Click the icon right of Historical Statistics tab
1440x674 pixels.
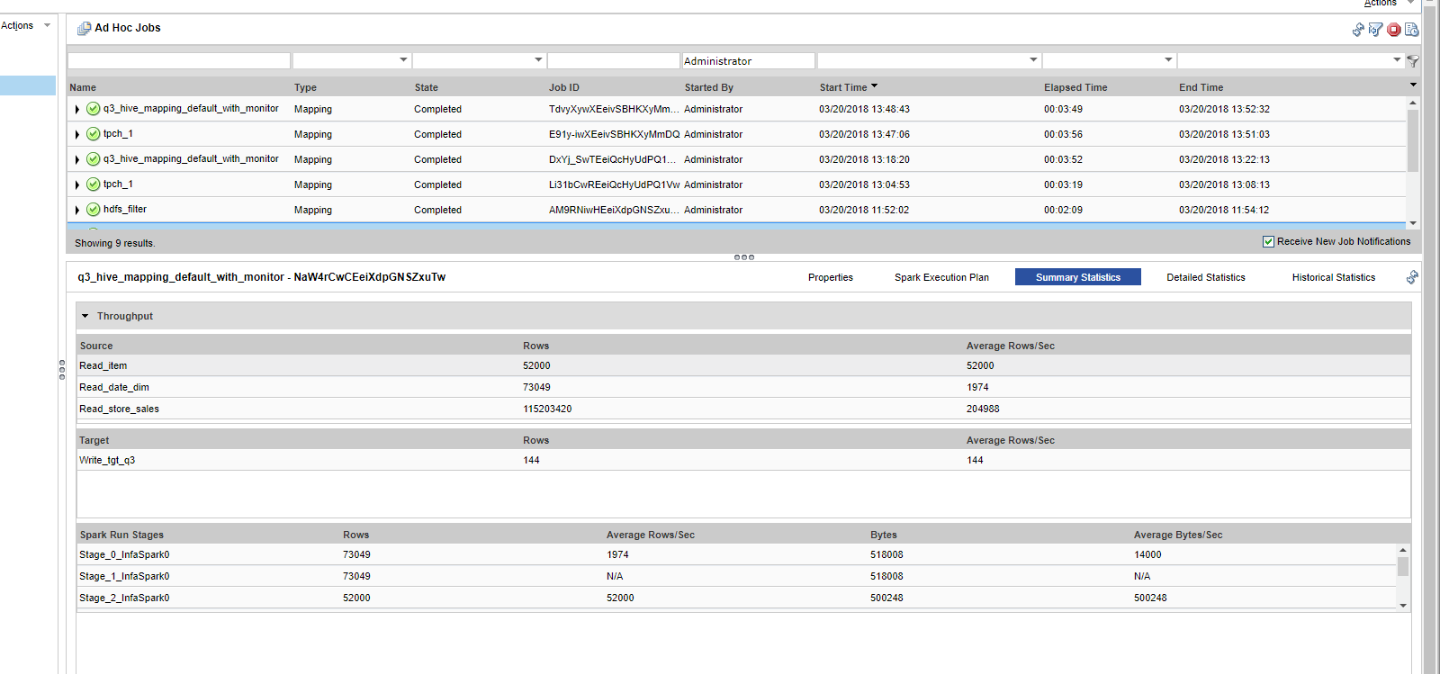click(x=1412, y=277)
